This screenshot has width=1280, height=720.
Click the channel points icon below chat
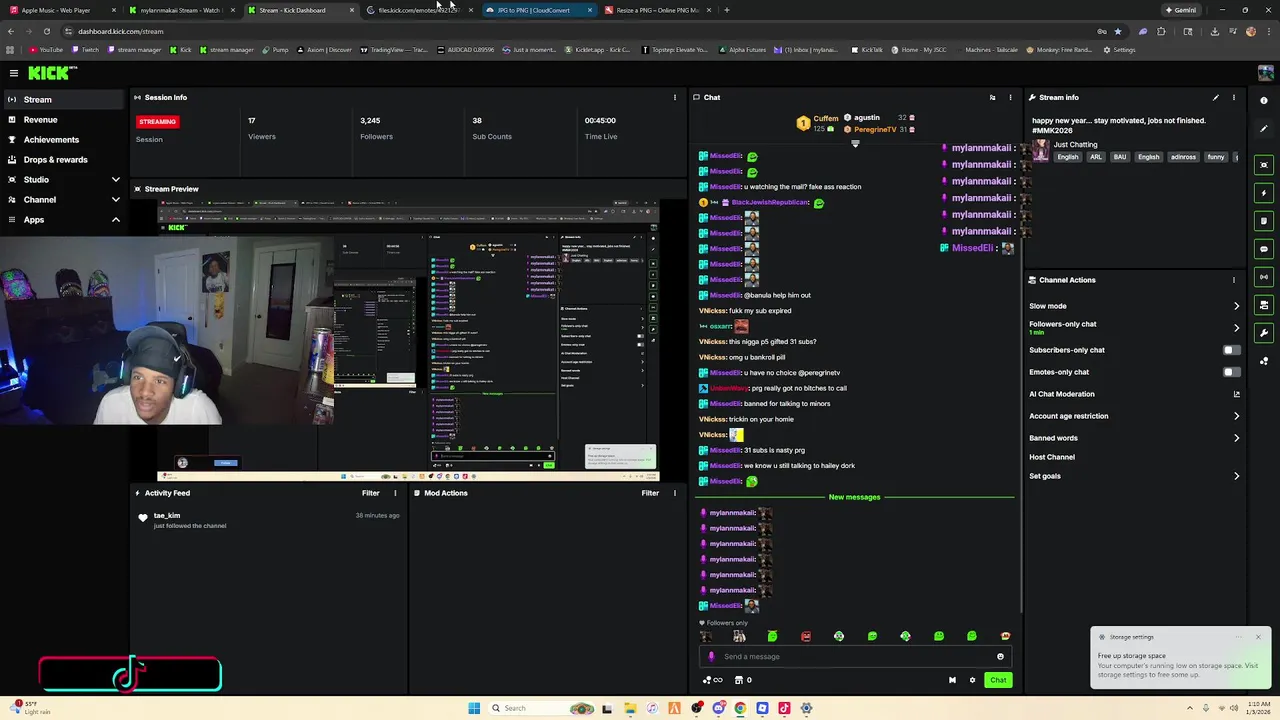pyautogui.click(x=712, y=680)
